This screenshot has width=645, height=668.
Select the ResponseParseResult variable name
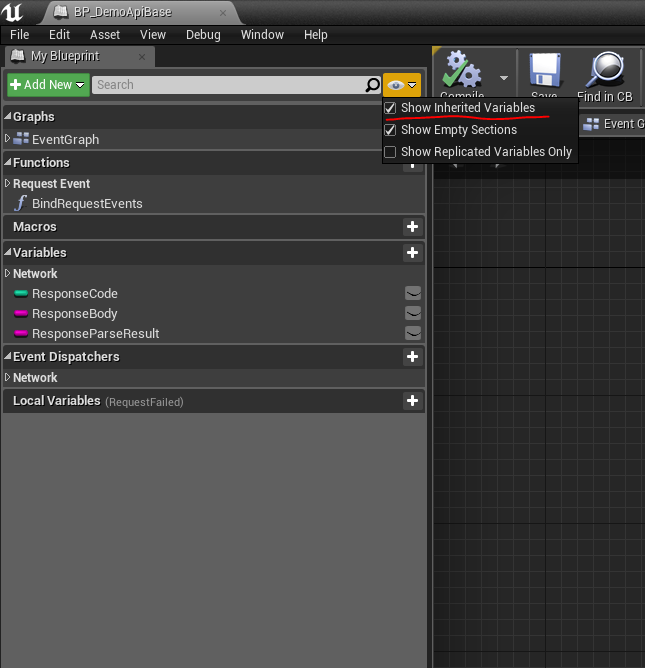[95, 333]
